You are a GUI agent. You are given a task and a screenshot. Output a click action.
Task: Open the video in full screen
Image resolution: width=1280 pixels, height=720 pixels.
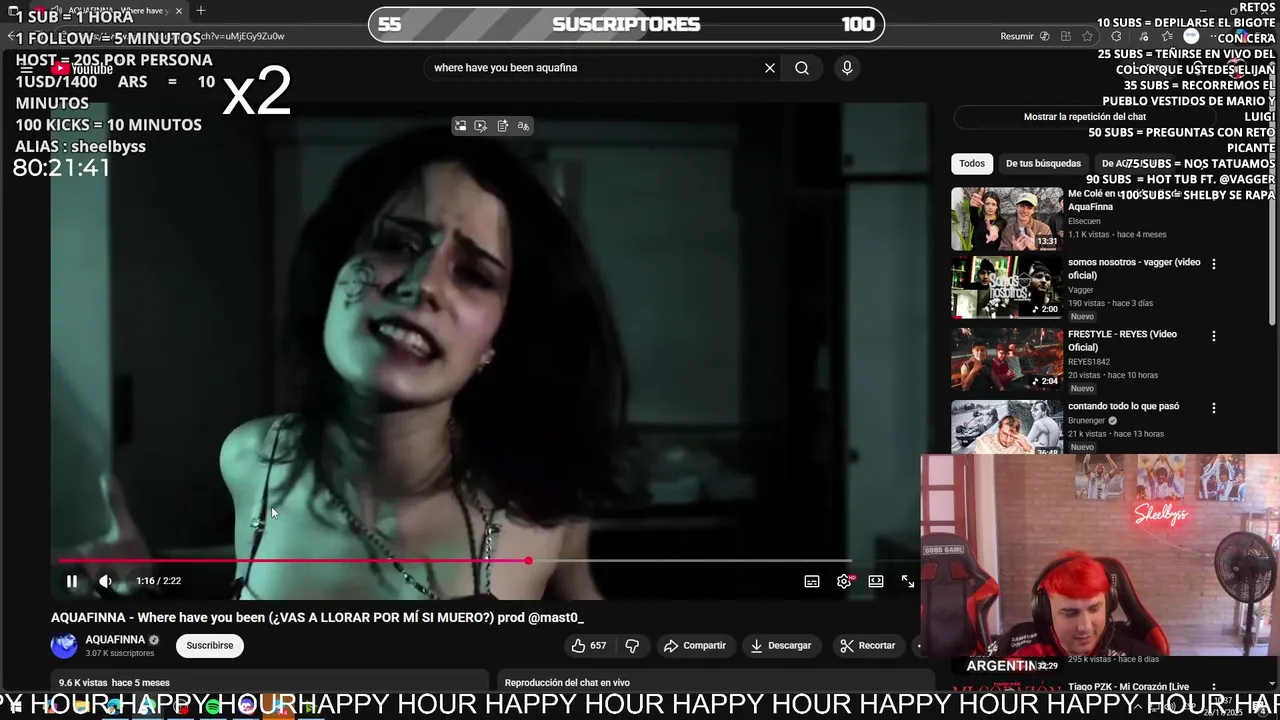(907, 581)
